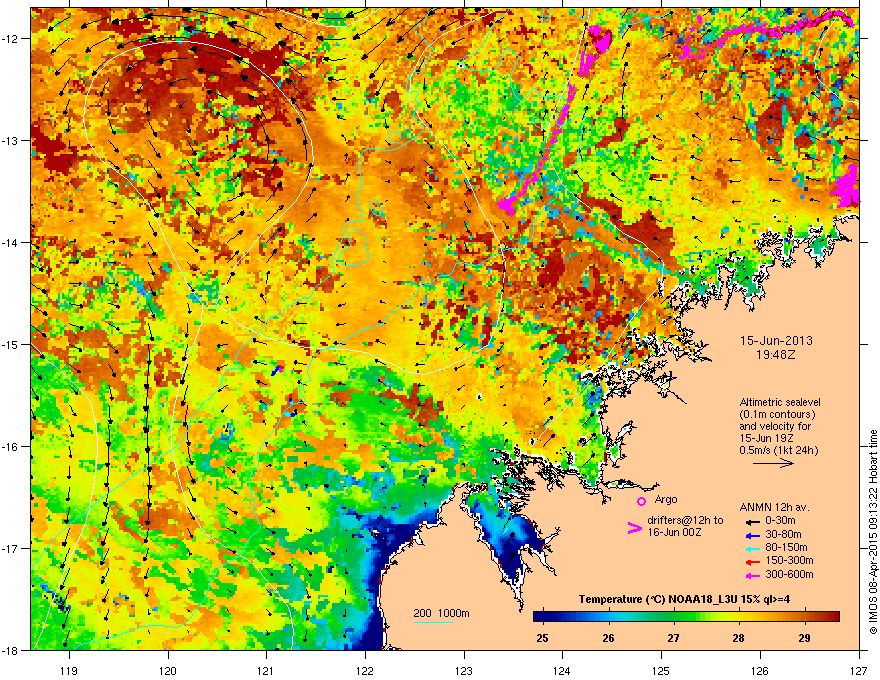The height and width of the screenshot is (680, 880).
Task: Click the ANMN 12h av. legend heading
Action: [774, 507]
